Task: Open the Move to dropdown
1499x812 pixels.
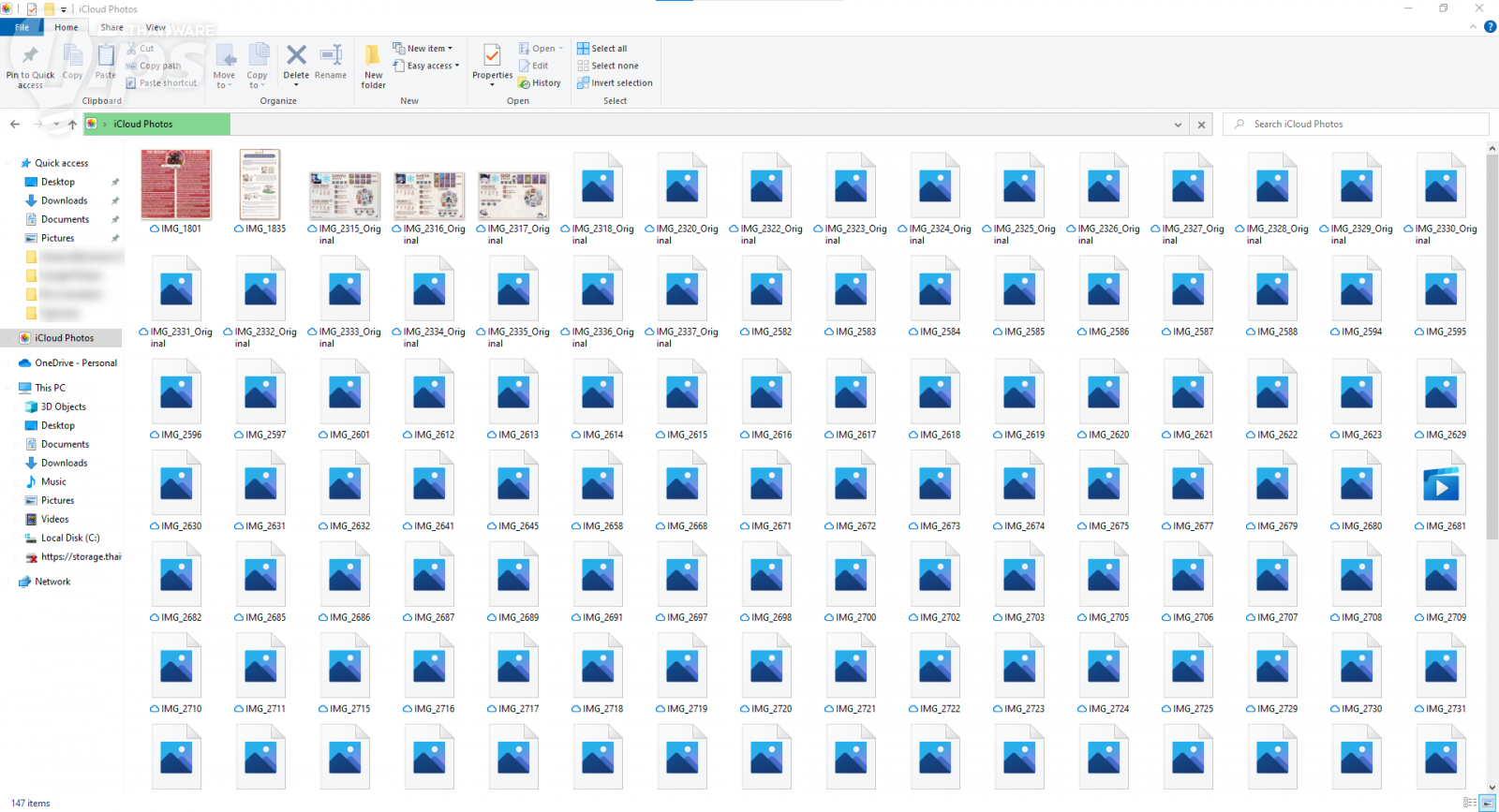Action: pyautogui.click(x=225, y=66)
